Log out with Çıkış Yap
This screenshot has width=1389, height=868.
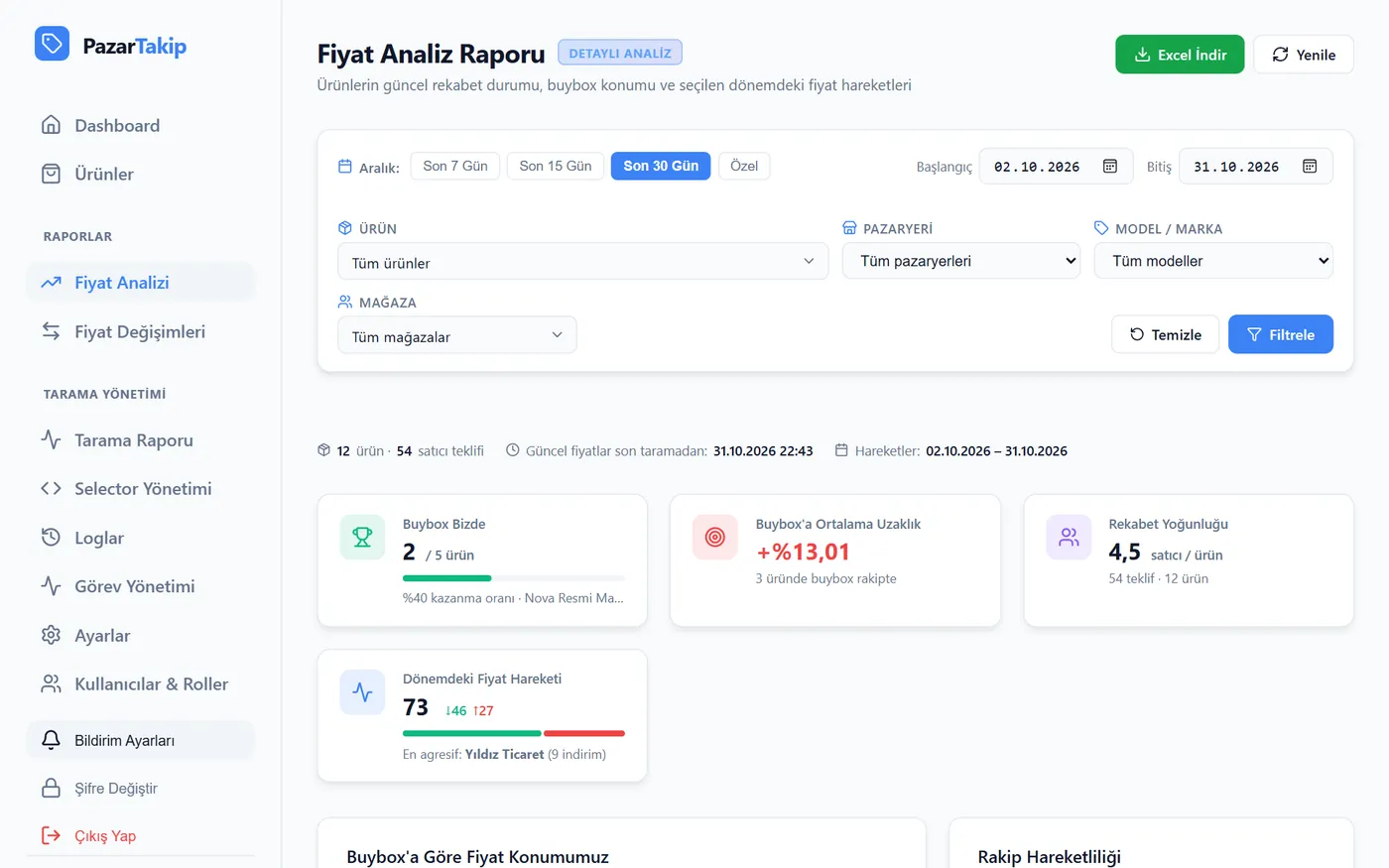click(x=140, y=835)
